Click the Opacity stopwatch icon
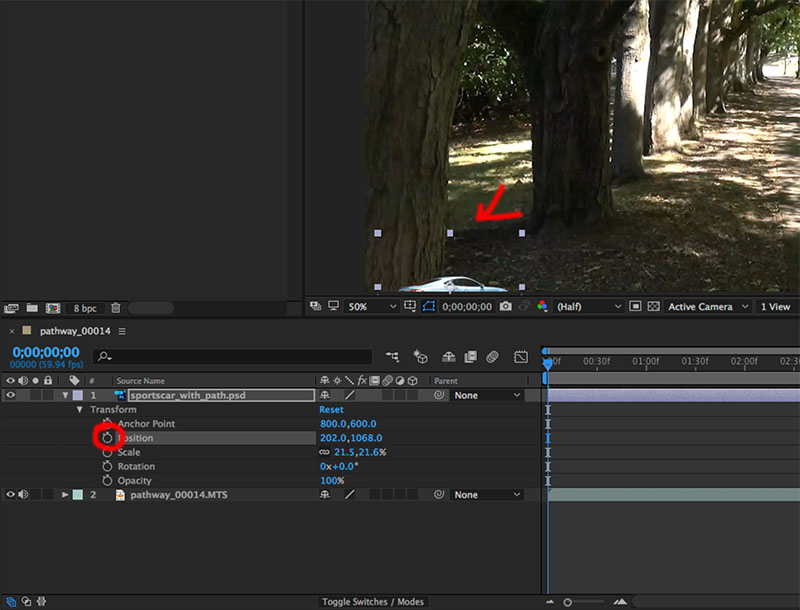Viewport: 800px width, 610px height. 108,481
